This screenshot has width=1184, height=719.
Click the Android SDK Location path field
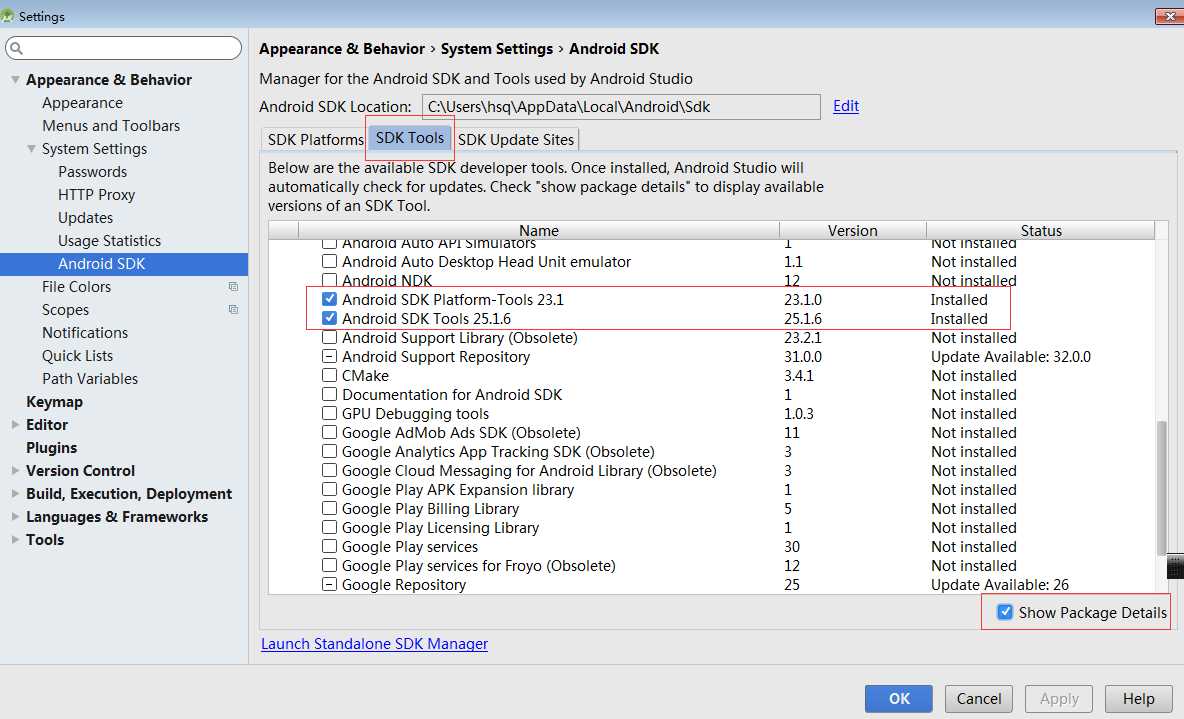(621, 106)
